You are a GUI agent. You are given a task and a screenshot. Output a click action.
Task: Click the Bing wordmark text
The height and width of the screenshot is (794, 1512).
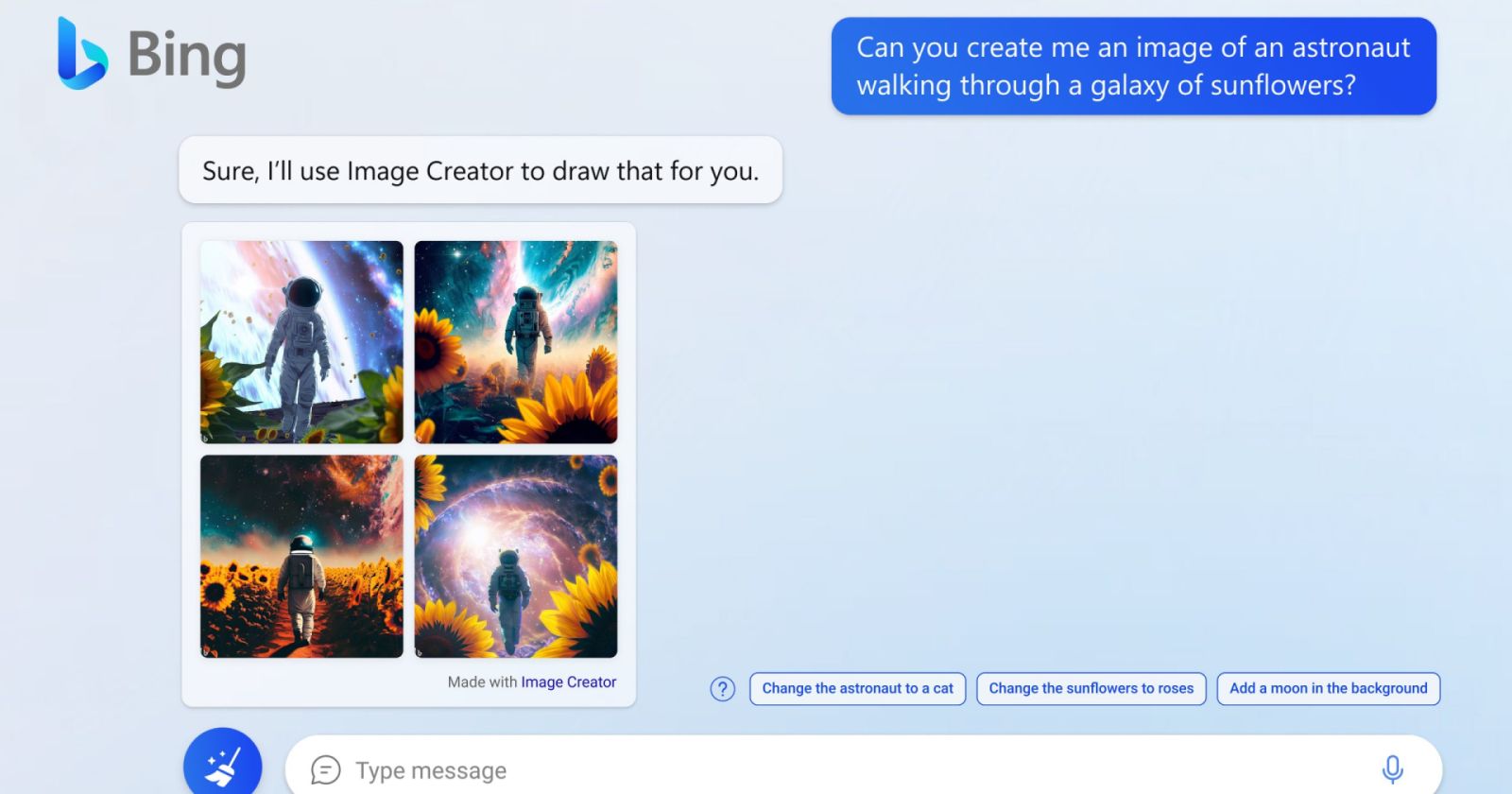coord(186,56)
